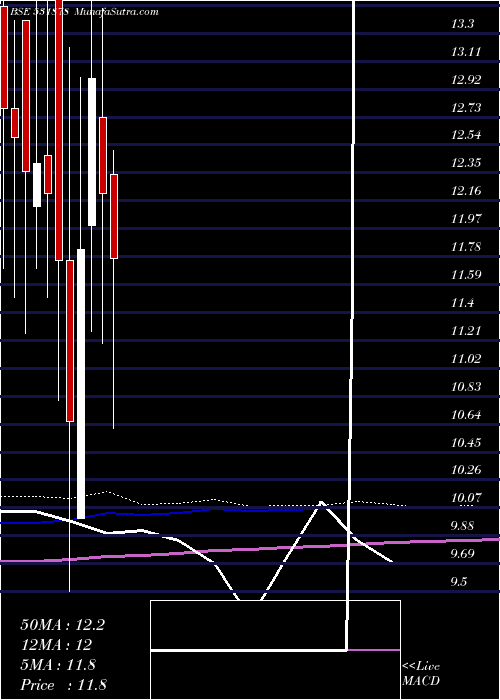The height and width of the screenshot is (700, 500).
Task: Click the 11.4 price axis label
Action: tap(462, 303)
